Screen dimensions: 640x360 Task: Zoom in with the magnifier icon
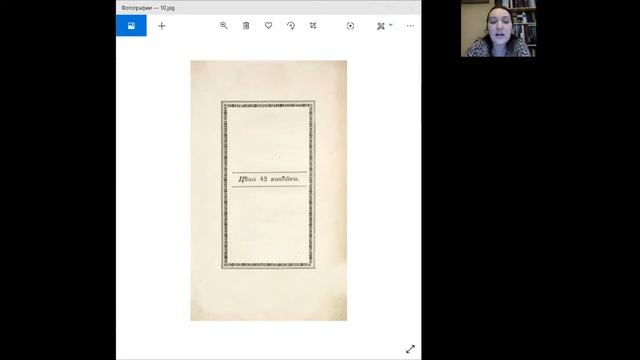click(224, 26)
